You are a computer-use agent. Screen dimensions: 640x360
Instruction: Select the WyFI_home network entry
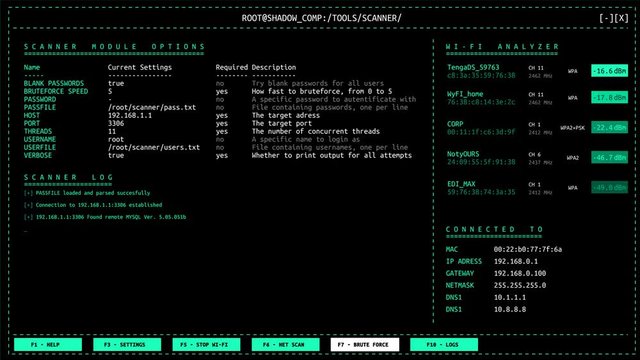[x=465, y=94]
